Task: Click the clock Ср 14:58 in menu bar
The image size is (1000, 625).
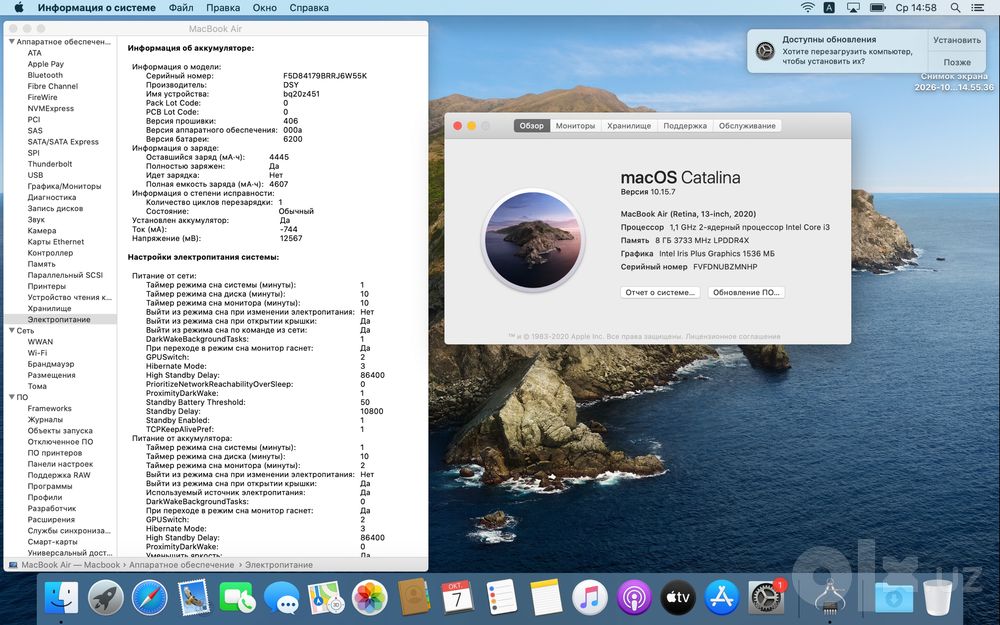Action: (x=916, y=8)
